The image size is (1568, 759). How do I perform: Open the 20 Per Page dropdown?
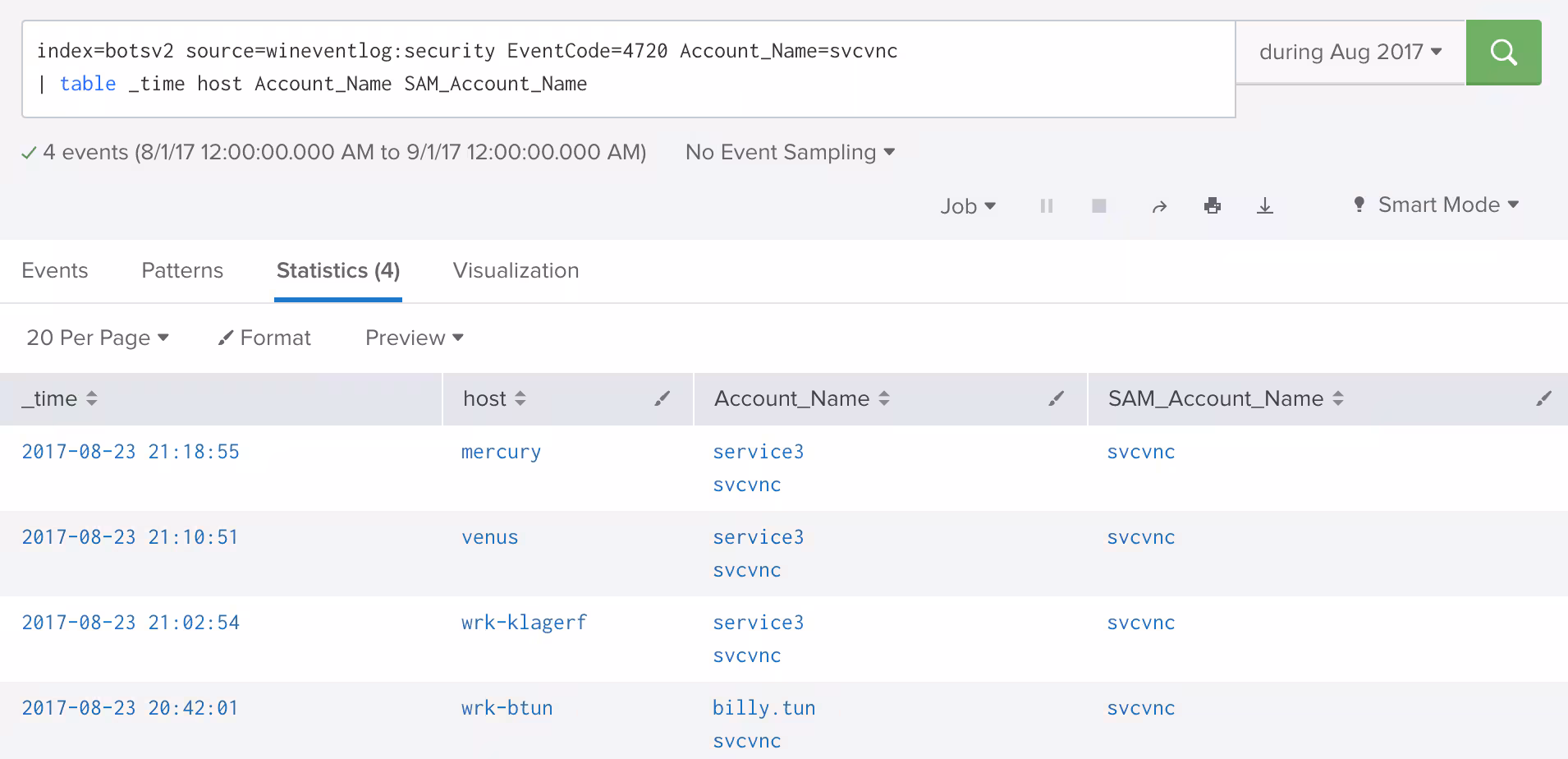[97, 338]
